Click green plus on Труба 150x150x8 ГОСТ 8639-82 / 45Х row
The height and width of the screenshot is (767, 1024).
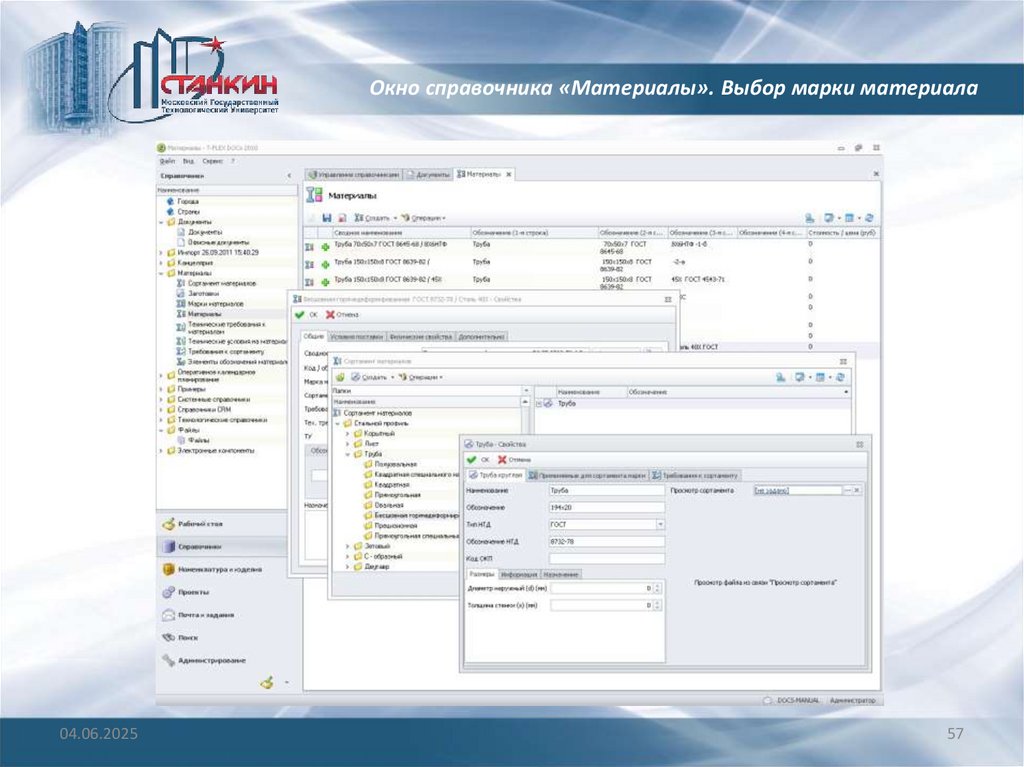[x=325, y=282]
